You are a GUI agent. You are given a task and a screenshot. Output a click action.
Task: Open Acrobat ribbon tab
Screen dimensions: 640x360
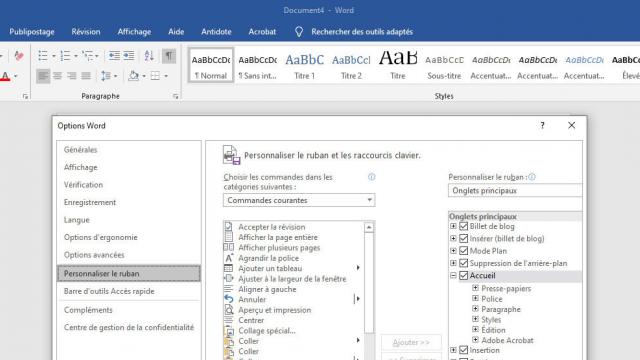pyautogui.click(x=262, y=32)
